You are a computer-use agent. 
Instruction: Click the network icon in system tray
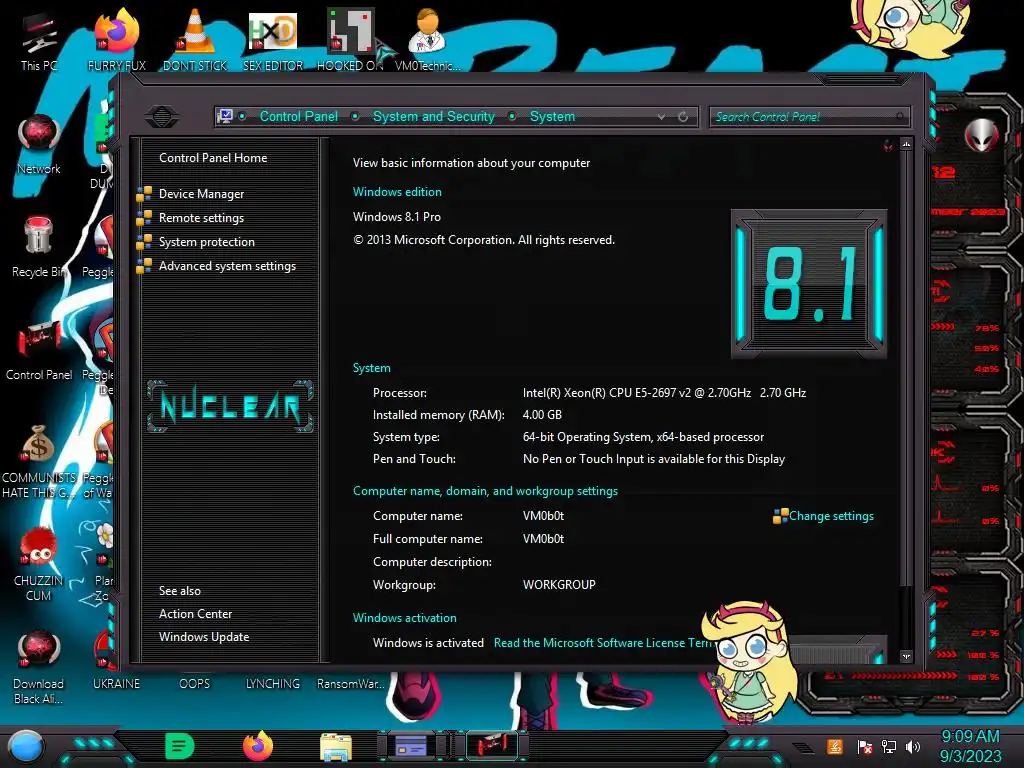coord(888,746)
